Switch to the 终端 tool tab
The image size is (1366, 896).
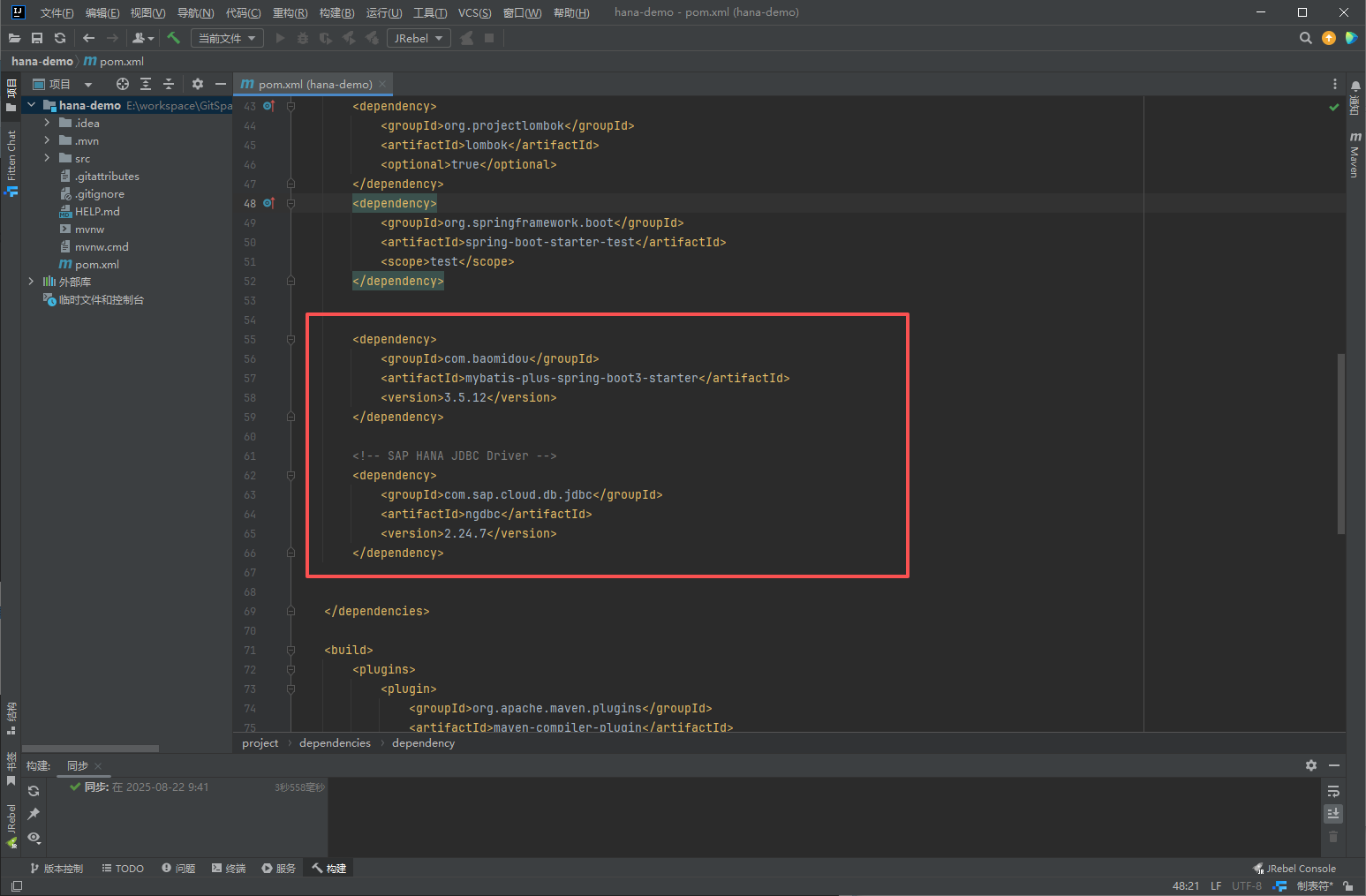pos(229,869)
